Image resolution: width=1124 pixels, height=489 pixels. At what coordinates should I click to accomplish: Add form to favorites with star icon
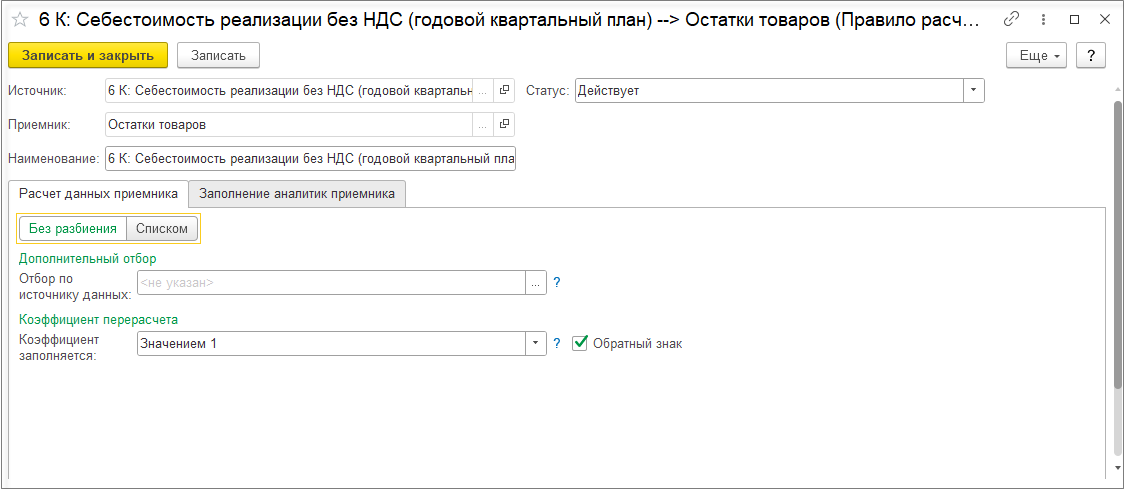[19, 19]
